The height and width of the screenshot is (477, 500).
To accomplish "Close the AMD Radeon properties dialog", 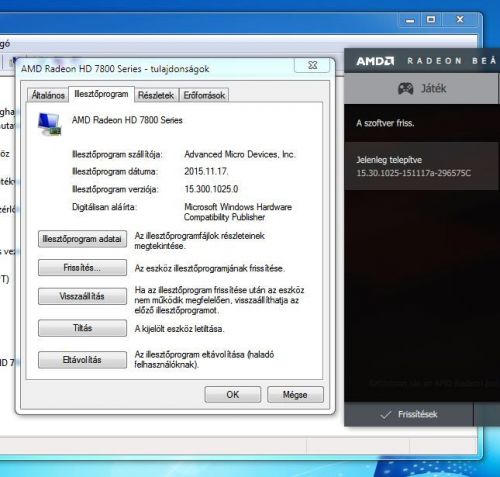I will click(312, 65).
